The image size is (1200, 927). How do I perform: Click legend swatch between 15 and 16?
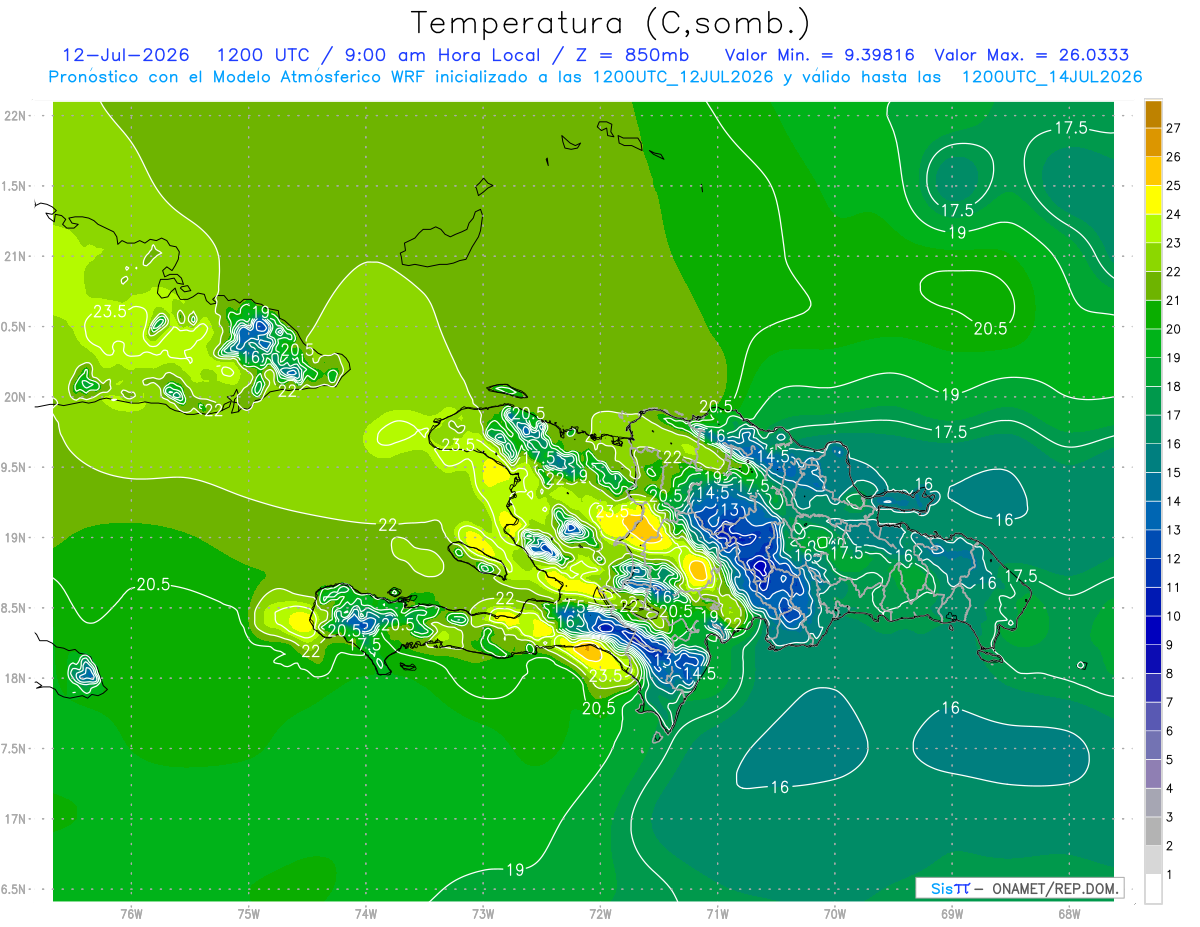[x=1153, y=457]
